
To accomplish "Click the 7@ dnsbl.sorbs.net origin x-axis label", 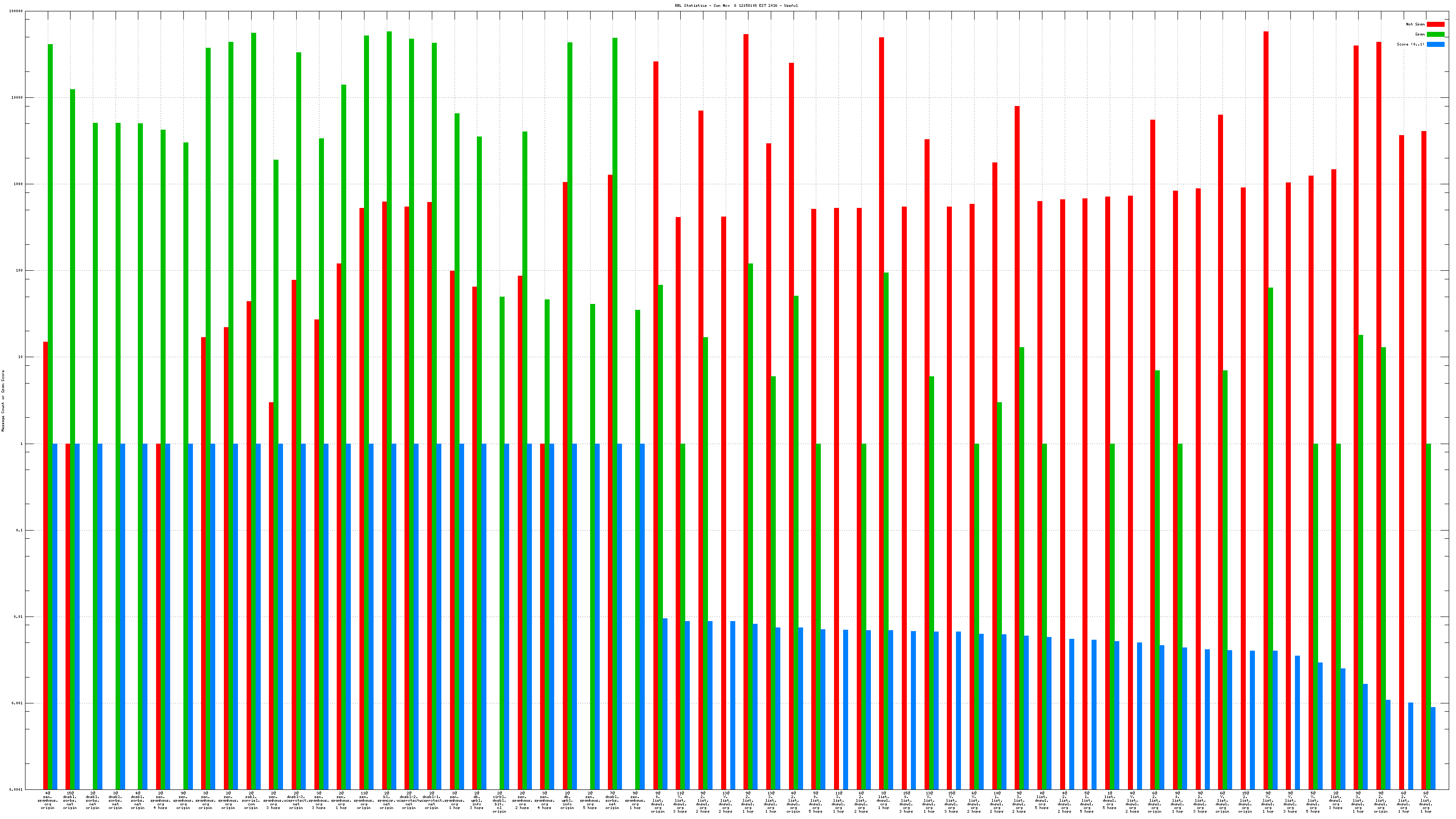I will [612, 800].
